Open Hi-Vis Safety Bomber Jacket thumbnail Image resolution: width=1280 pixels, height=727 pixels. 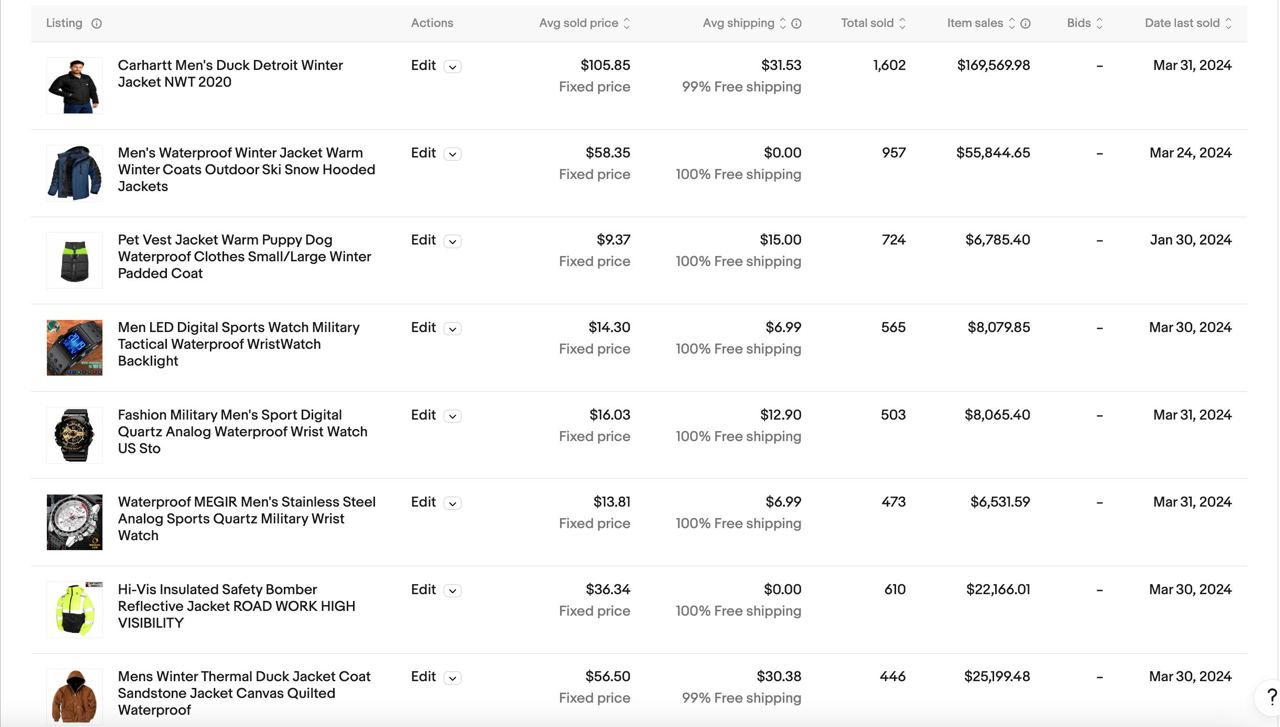[74, 609]
